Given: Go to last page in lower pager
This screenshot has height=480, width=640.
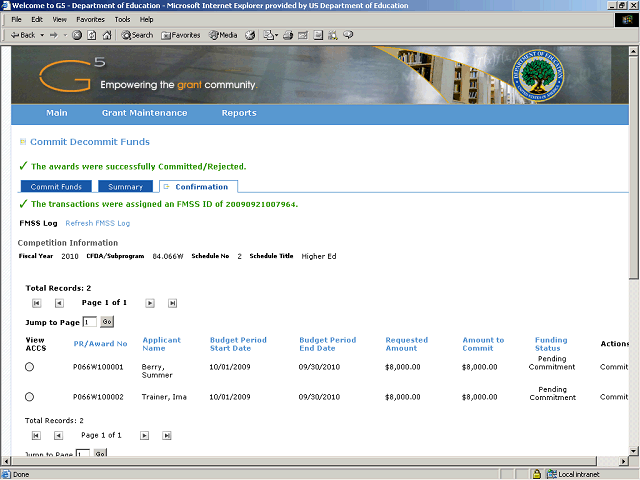Looking at the screenshot, I should (x=167, y=436).
